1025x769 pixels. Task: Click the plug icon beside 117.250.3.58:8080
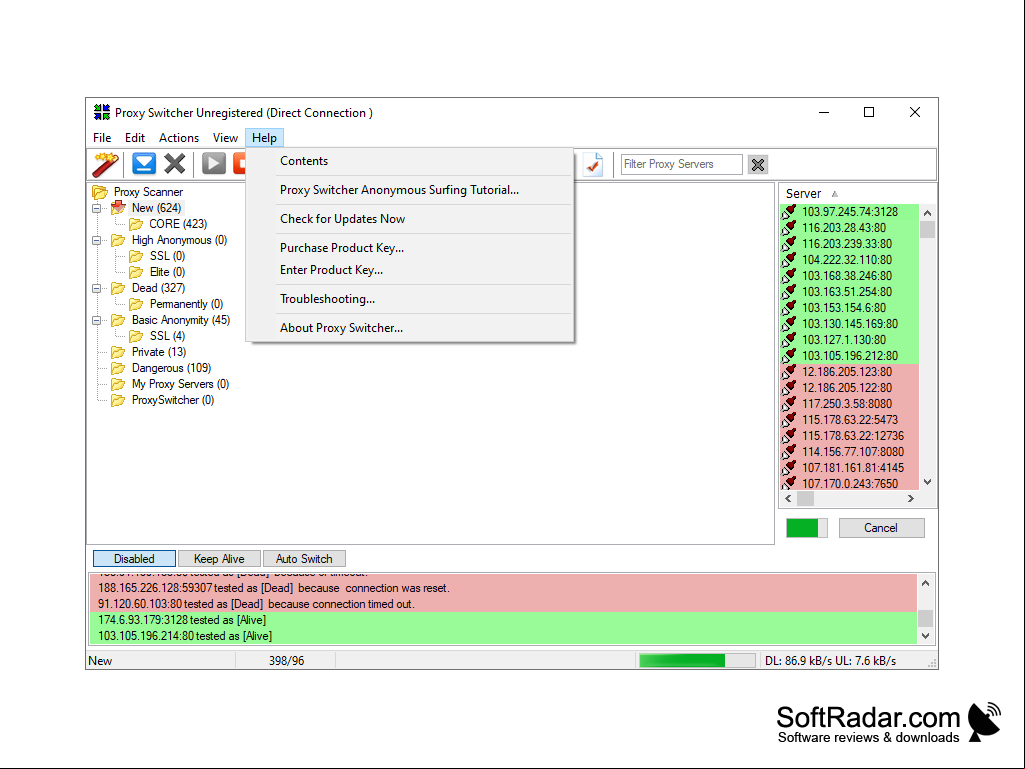(789, 403)
